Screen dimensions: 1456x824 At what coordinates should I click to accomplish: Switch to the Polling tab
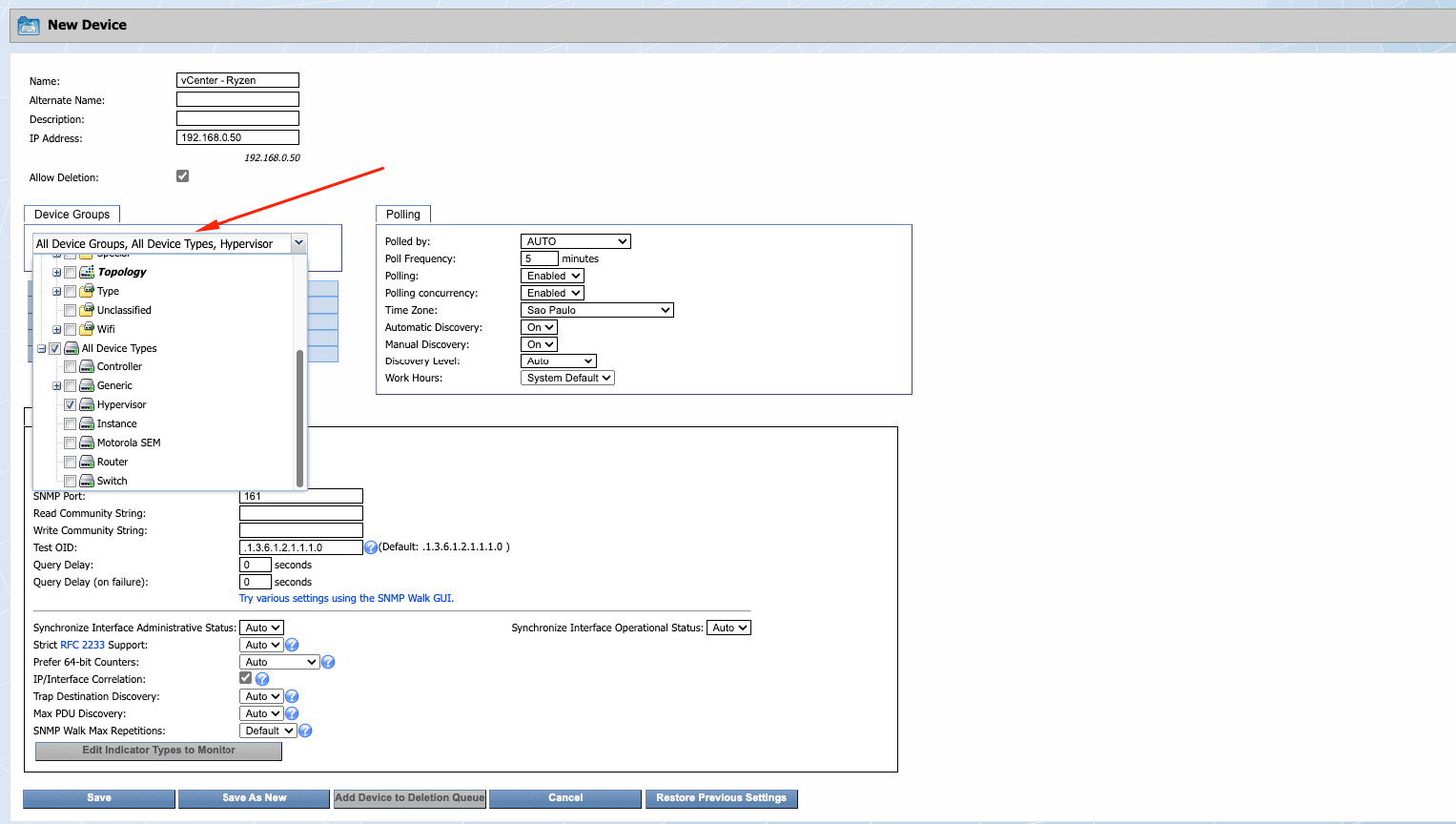pos(402,215)
